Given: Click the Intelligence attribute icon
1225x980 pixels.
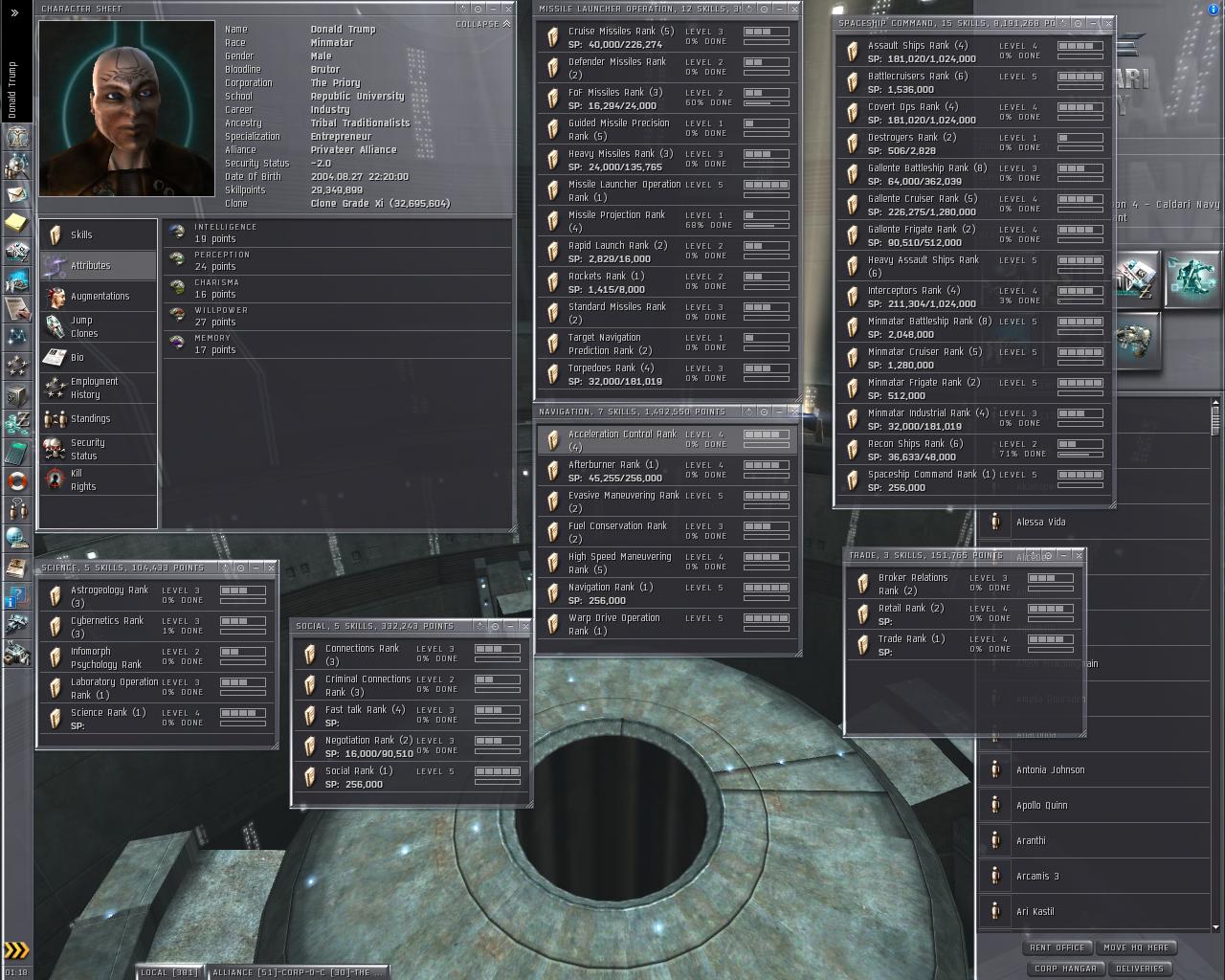Looking at the screenshot, I should click(x=177, y=233).
